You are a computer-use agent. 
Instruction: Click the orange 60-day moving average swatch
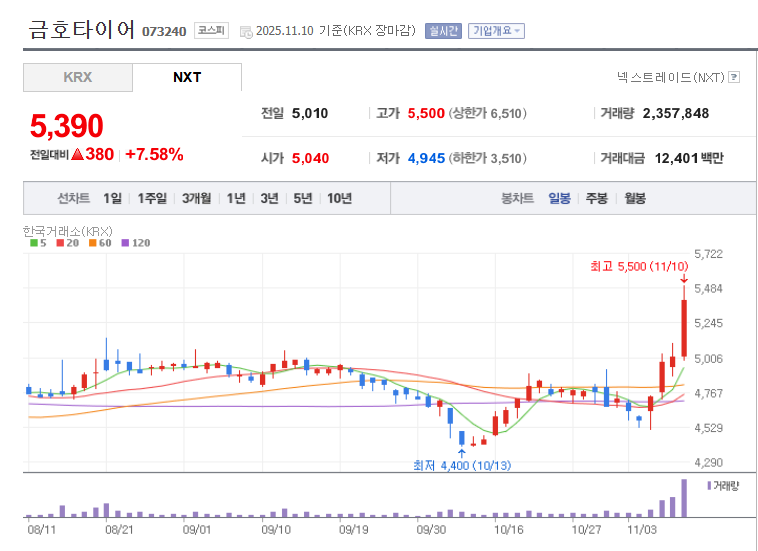coord(93,243)
